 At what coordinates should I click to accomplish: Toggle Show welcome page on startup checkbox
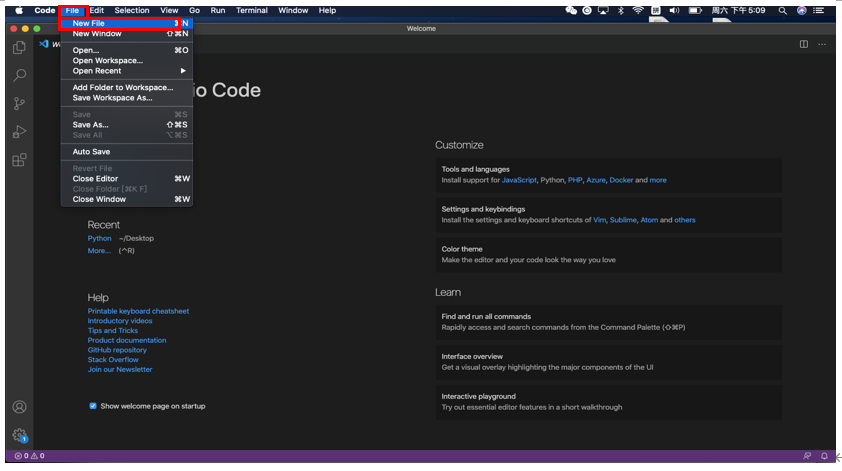coord(93,406)
